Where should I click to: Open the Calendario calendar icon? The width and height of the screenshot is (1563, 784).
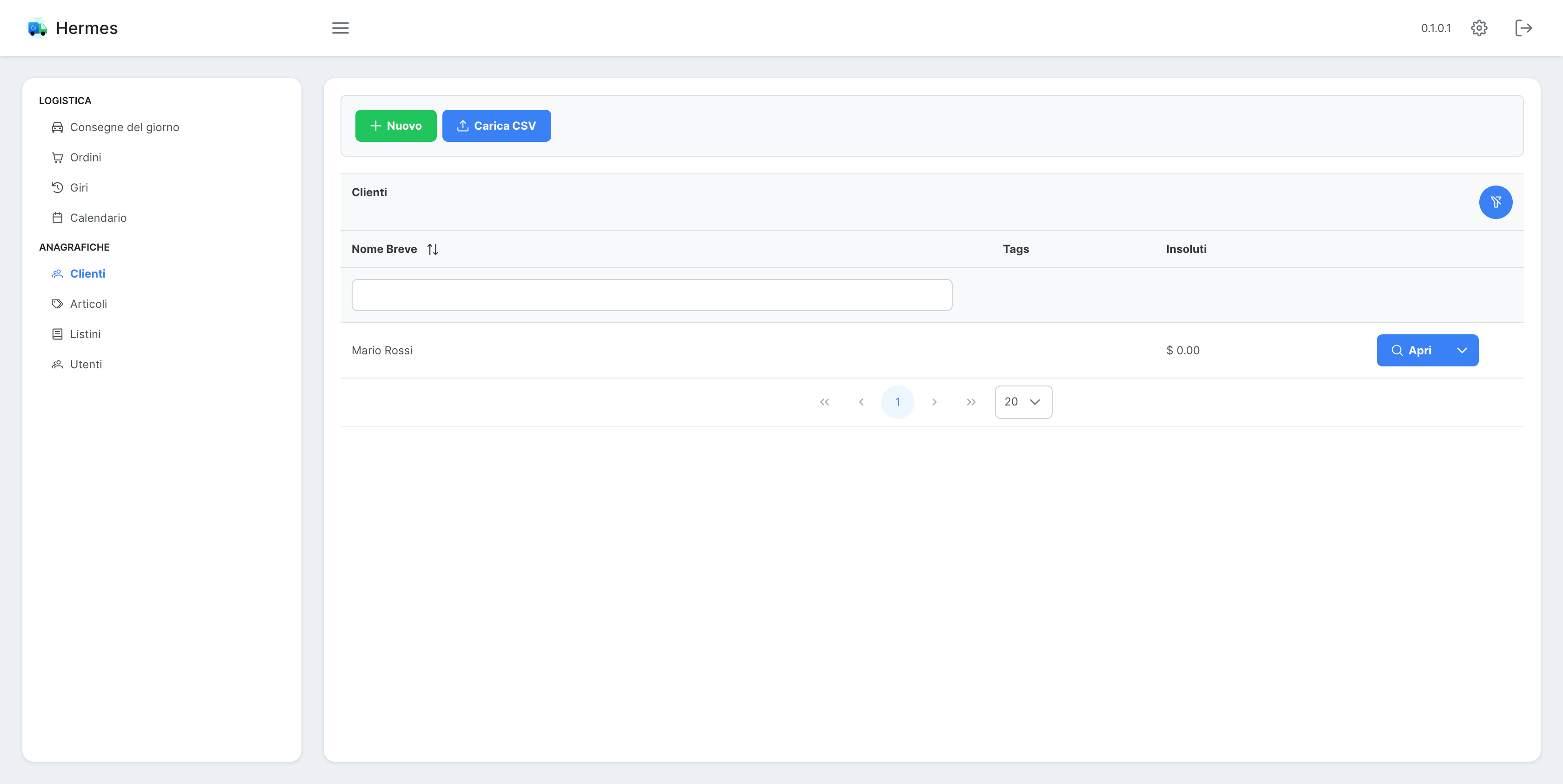(x=57, y=217)
